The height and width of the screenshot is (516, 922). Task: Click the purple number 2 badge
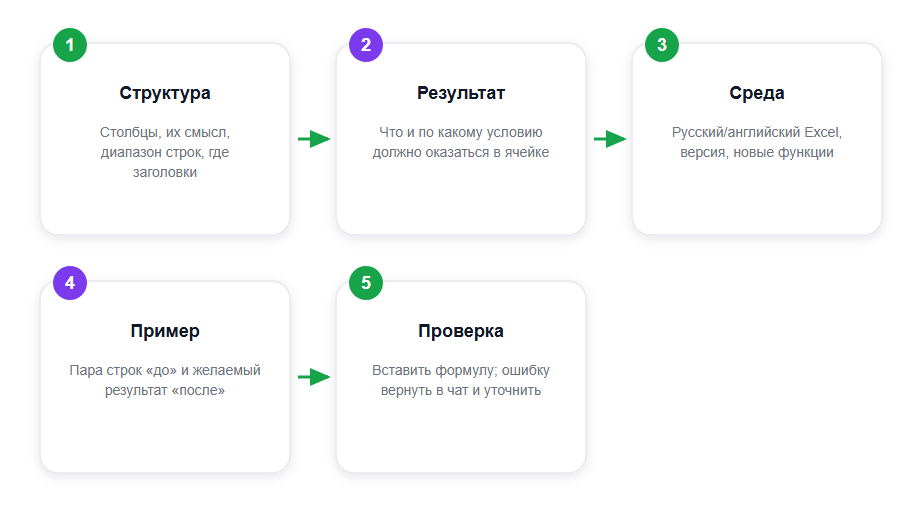pos(366,45)
